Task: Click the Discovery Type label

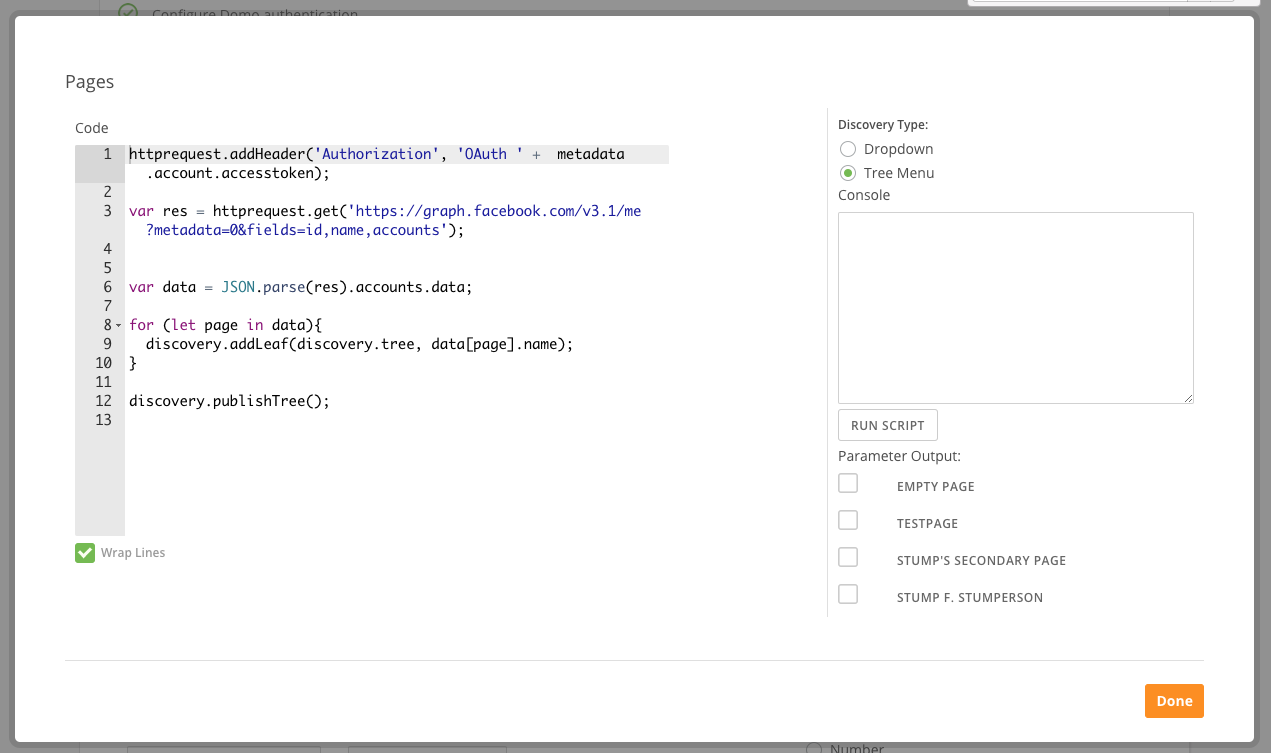Action: pyautogui.click(x=883, y=125)
